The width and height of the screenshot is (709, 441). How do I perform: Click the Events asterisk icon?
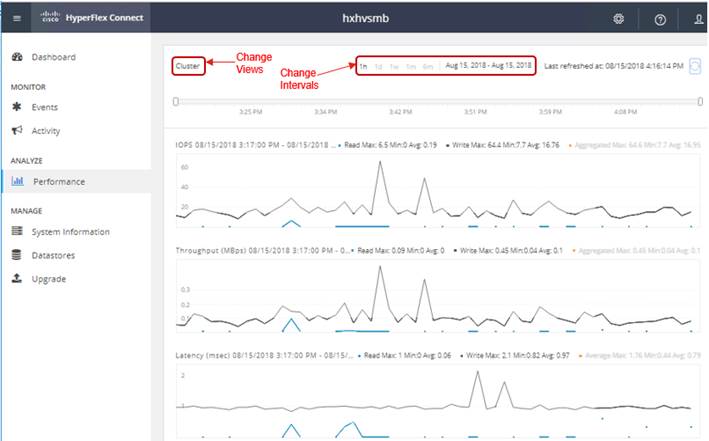(17, 107)
